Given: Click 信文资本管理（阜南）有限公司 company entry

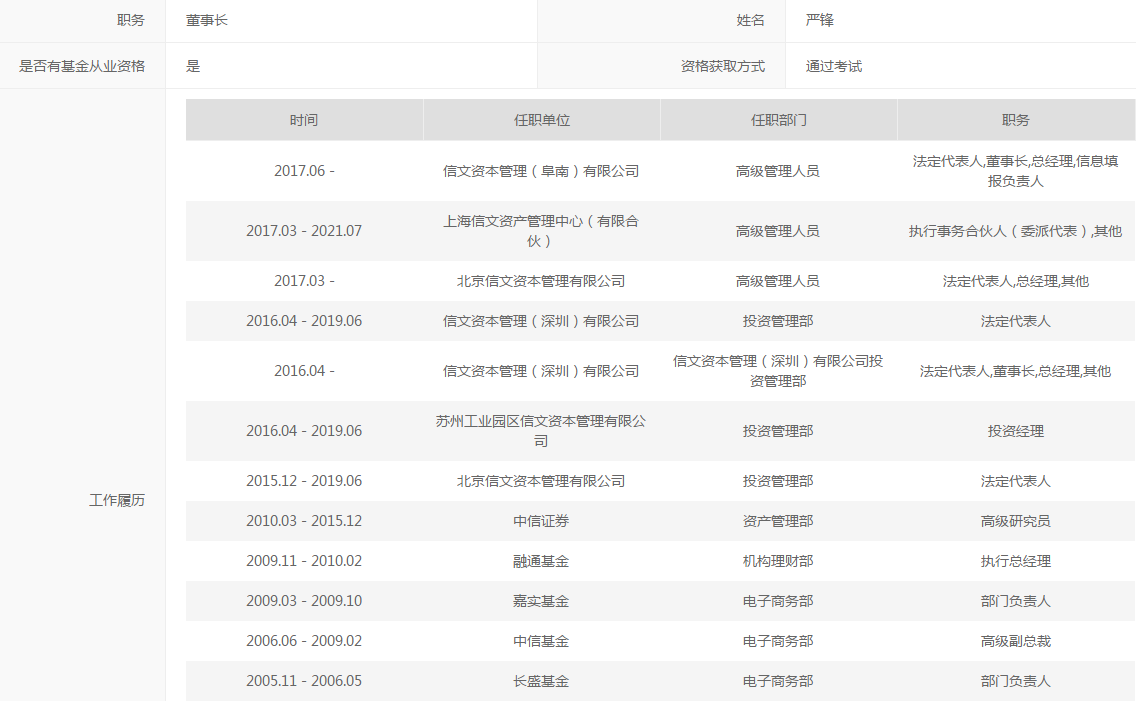Looking at the screenshot, I should coord(541,171).
